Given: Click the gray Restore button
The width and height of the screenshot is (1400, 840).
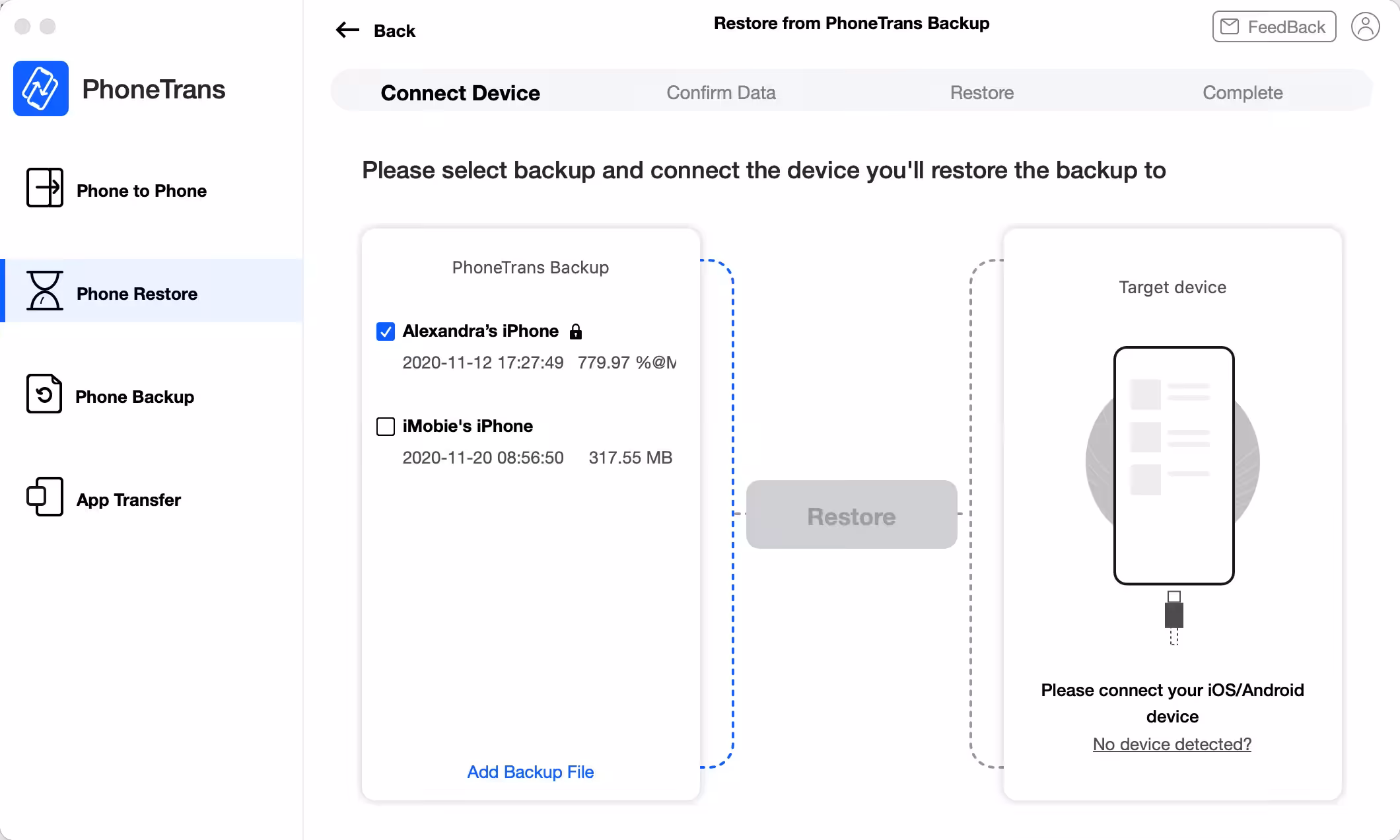Looking at the screenshot, I should [x=852, y=514].
